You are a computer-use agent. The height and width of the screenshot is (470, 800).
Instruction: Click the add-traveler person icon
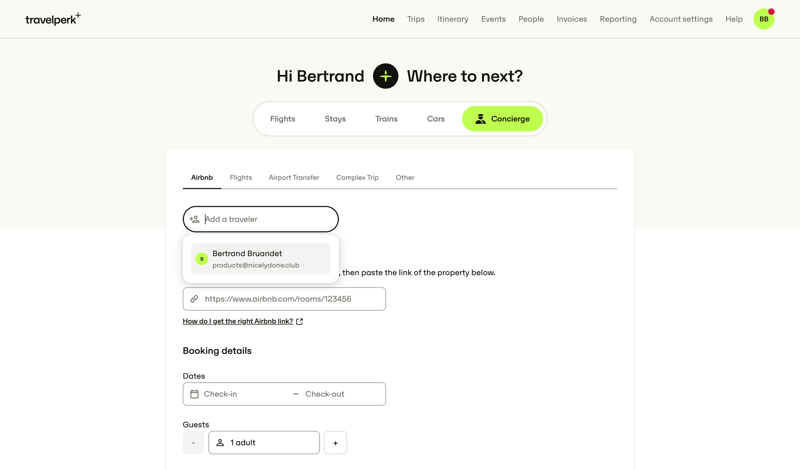[x=194, y=219]
